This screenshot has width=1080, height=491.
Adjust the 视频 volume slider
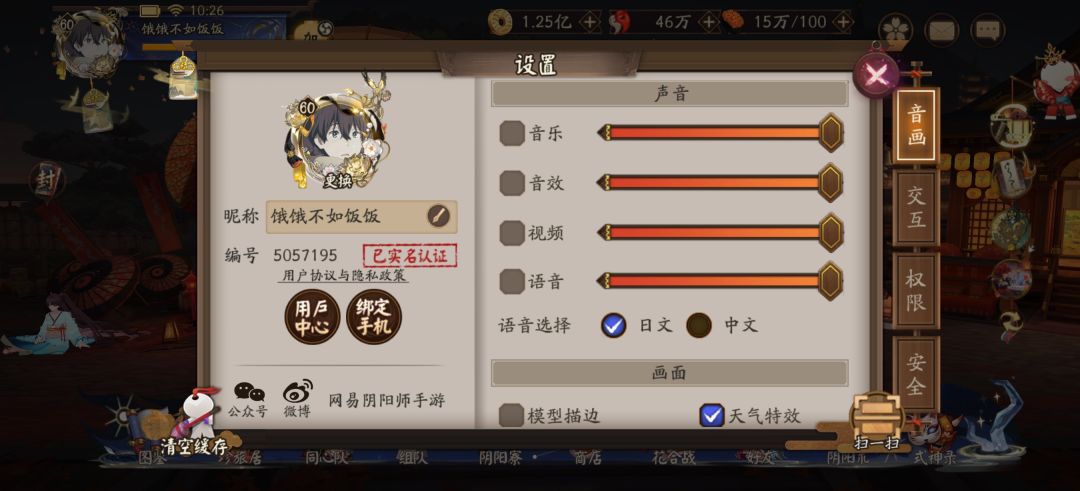click(x=720, y=233)
